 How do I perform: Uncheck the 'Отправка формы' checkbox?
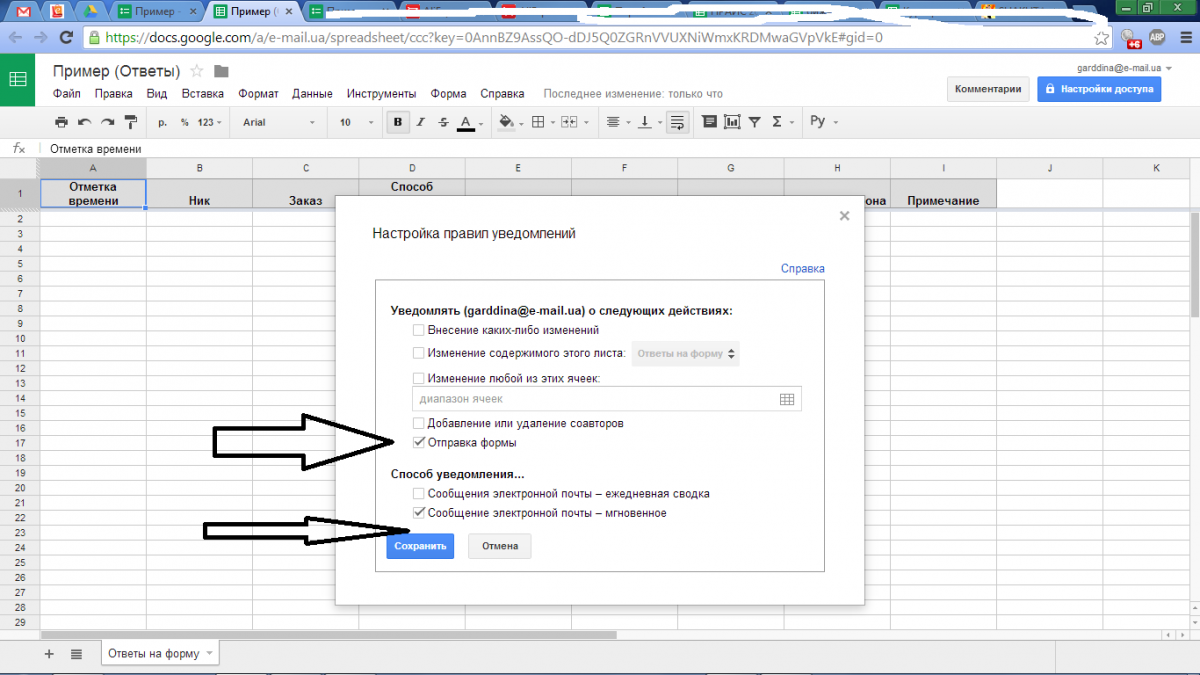point(419,443)
